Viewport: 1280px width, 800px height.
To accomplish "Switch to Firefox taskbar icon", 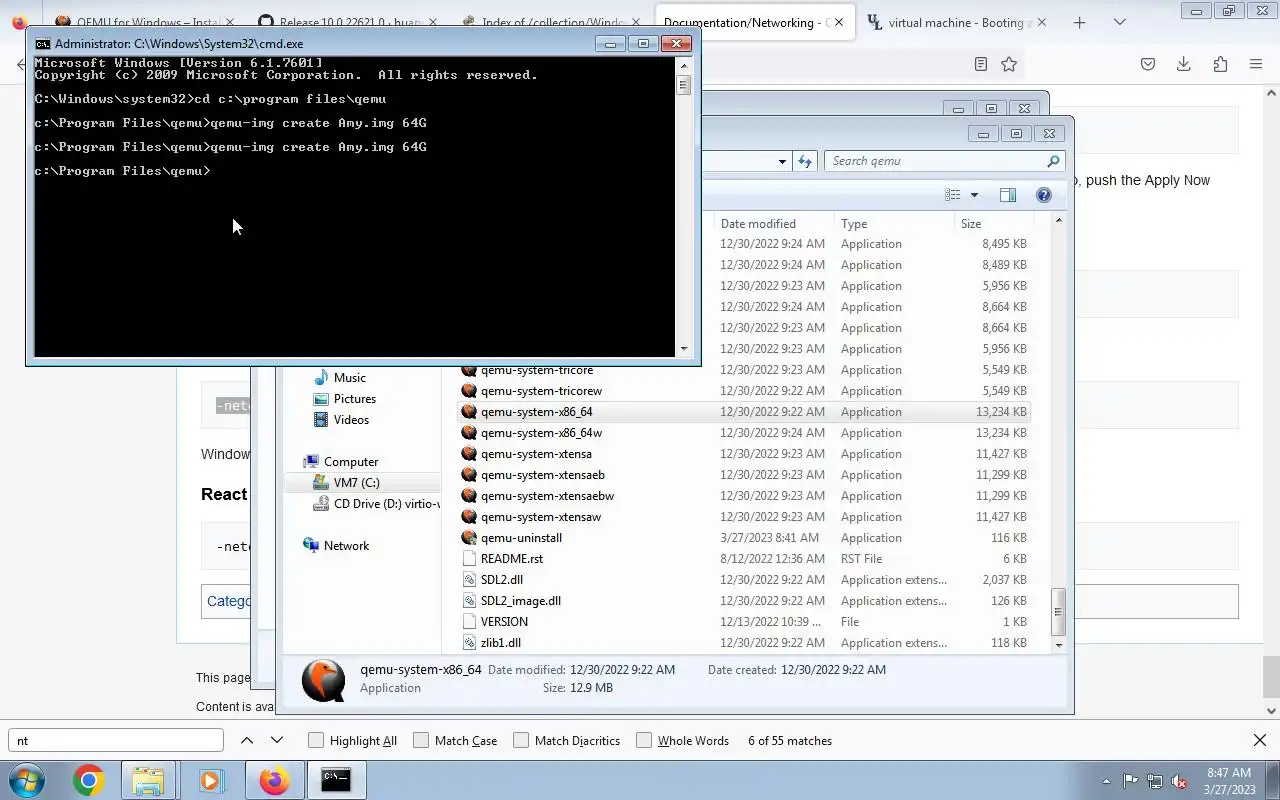I will (273, 780).
